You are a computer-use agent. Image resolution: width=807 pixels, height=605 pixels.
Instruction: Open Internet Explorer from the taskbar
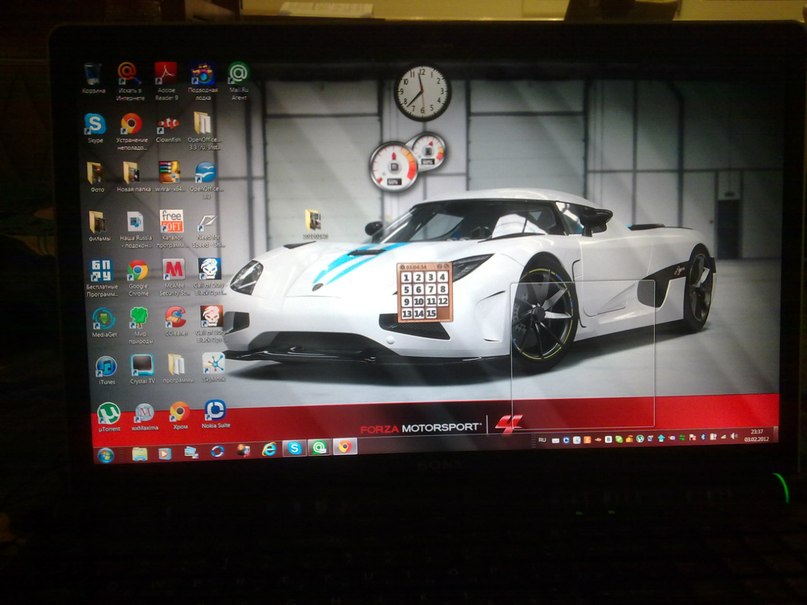click(268, 450)
